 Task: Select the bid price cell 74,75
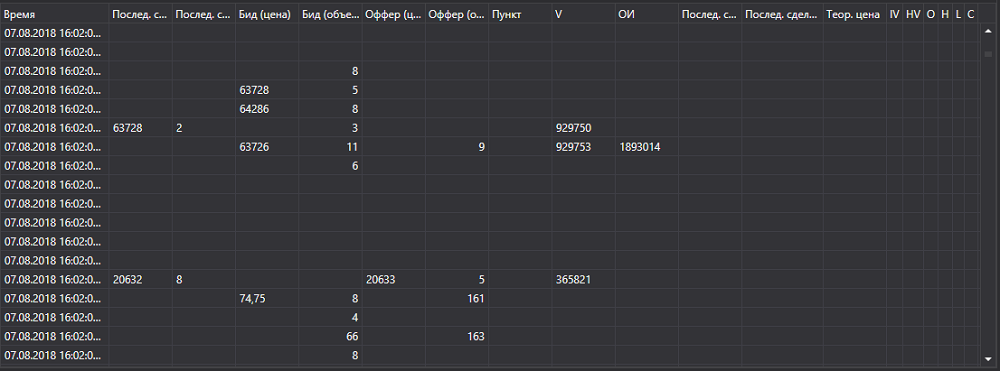tap(267, 298)
